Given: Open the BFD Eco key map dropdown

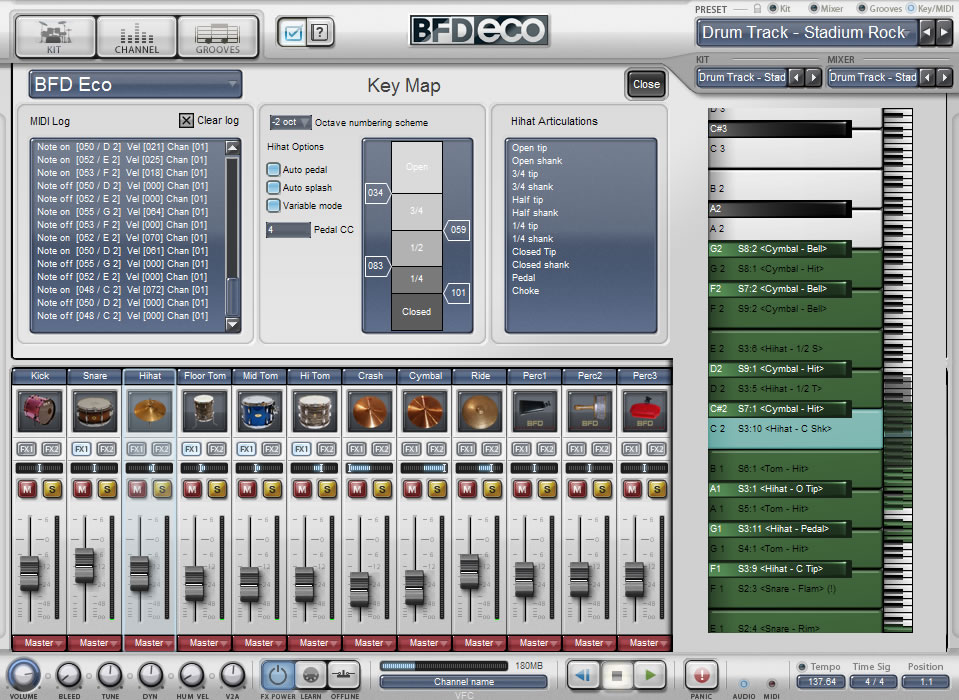Looking at the screenshot, I should (135, 84).
